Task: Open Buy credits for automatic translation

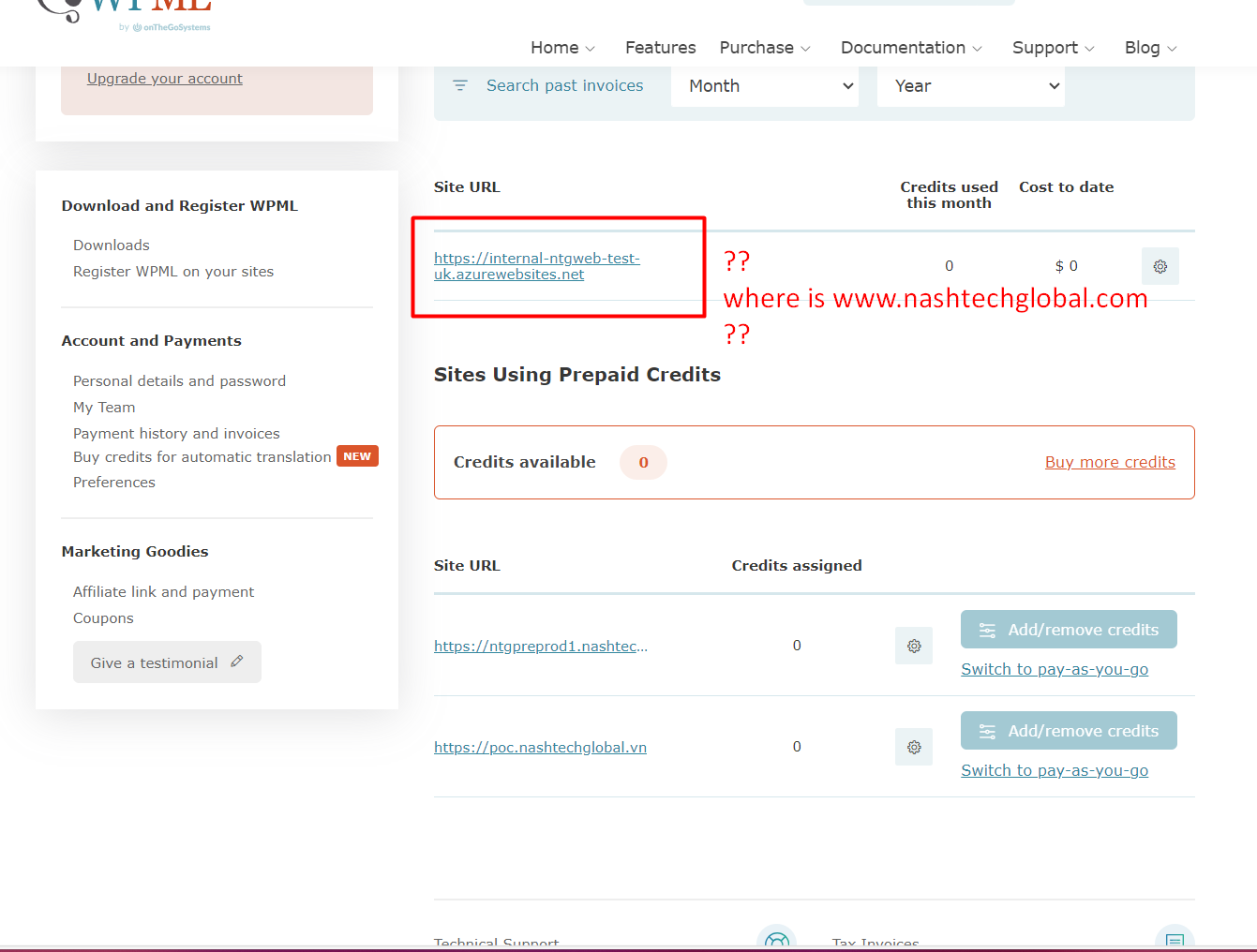Action: [202, 457]
